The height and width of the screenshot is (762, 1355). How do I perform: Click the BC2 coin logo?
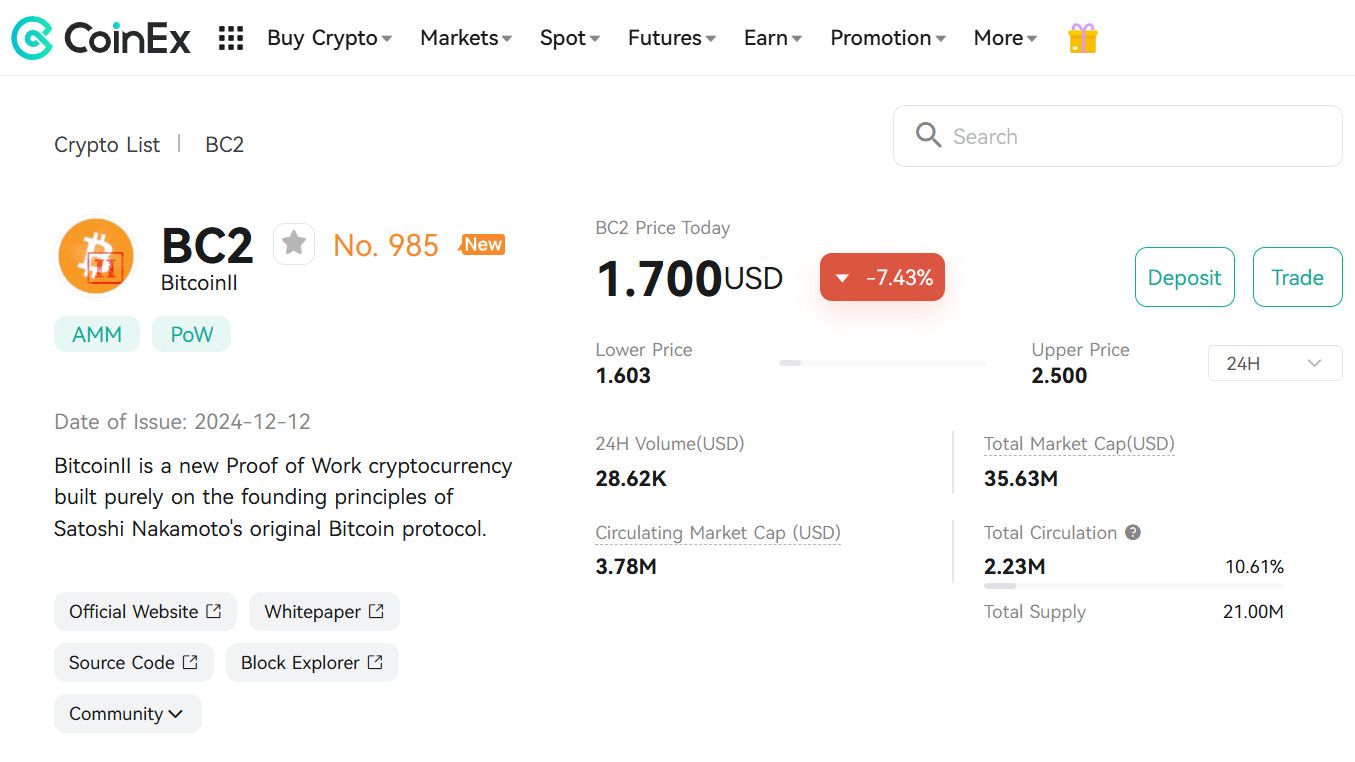(96, 255)
